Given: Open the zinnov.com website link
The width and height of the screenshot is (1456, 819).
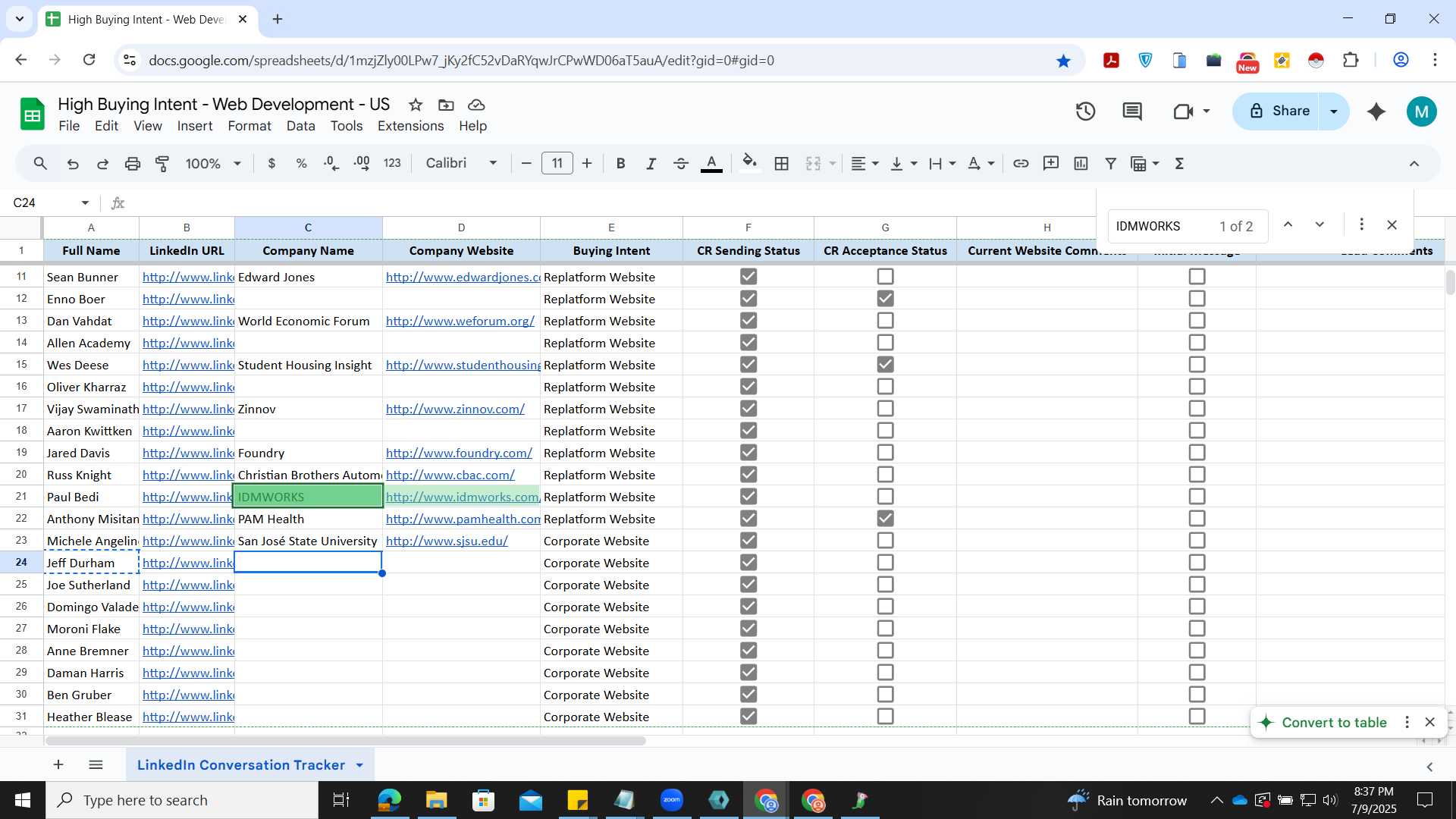Looking at the screenshot, I should (x=455, y=409).
